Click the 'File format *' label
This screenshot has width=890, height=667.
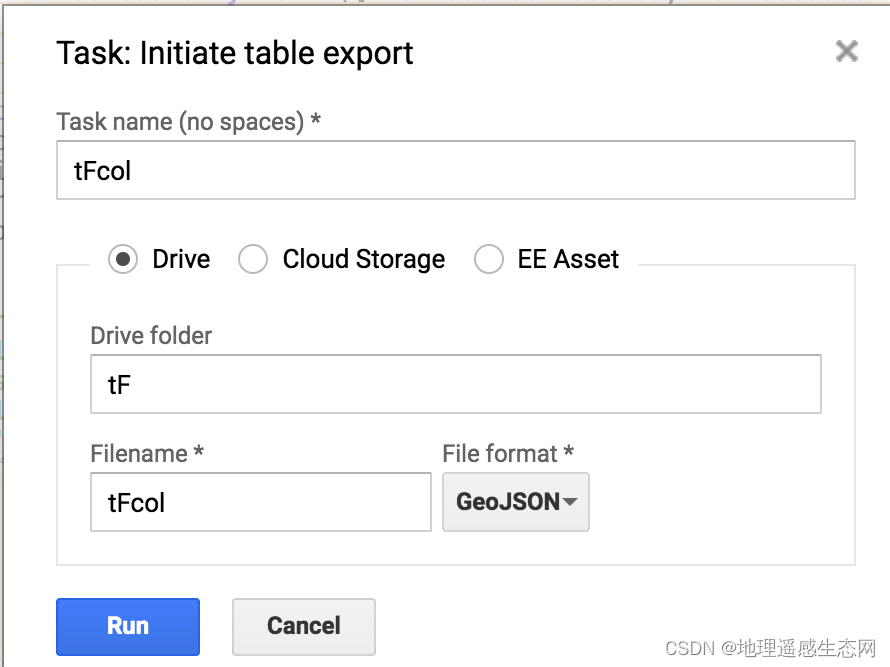click(x=508, y=454)
